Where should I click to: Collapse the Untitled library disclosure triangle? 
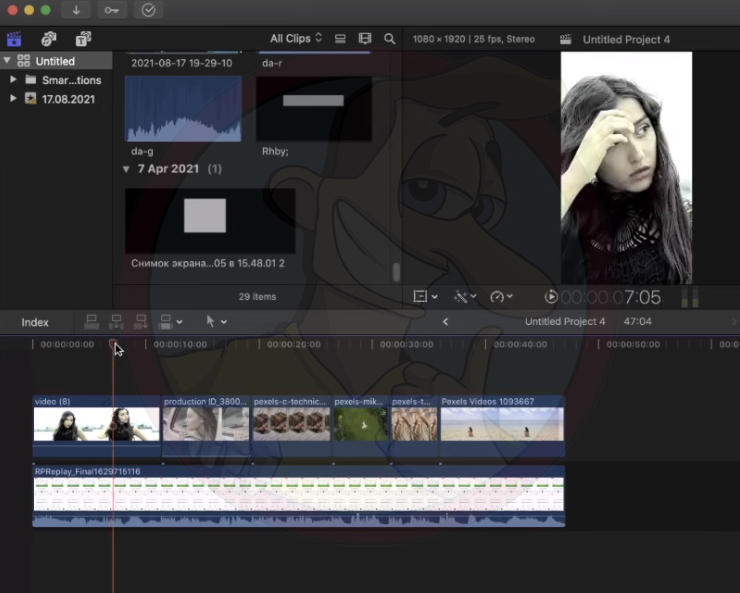(7, 60)
